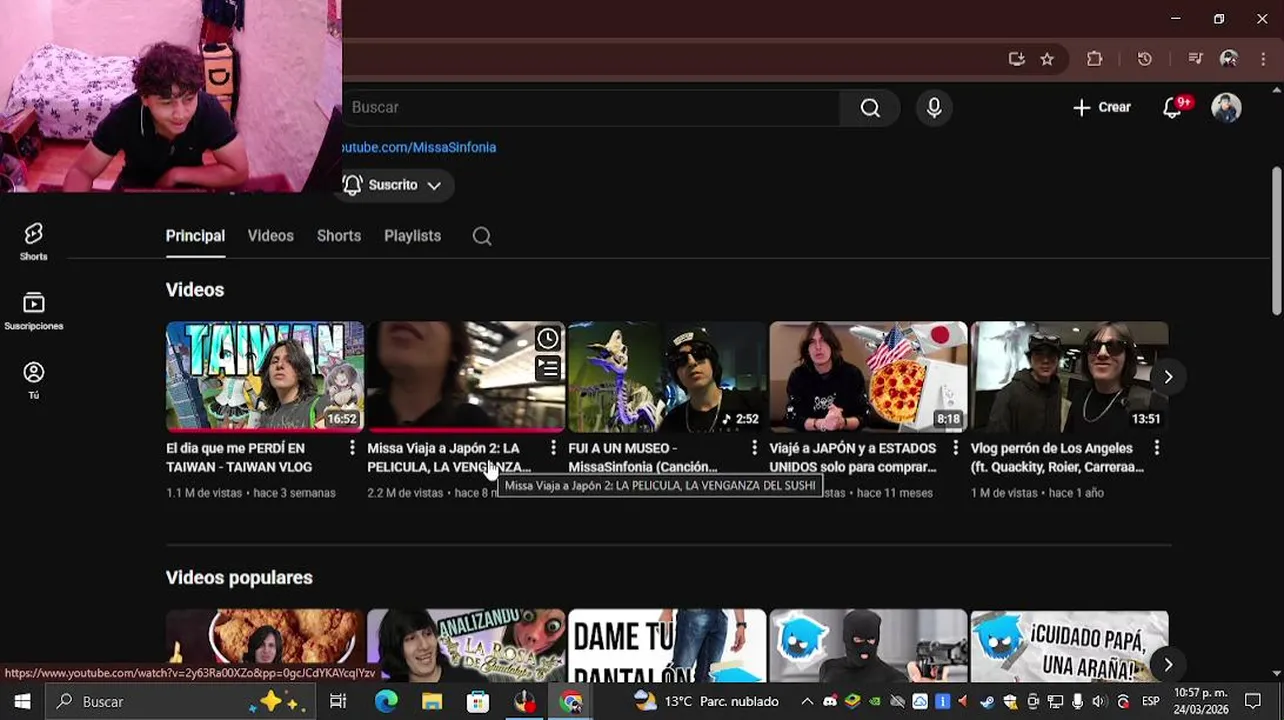Click the Windows Start button
Screen dimensions: 1284x720
pyautogui.click(x=22, y=701)
